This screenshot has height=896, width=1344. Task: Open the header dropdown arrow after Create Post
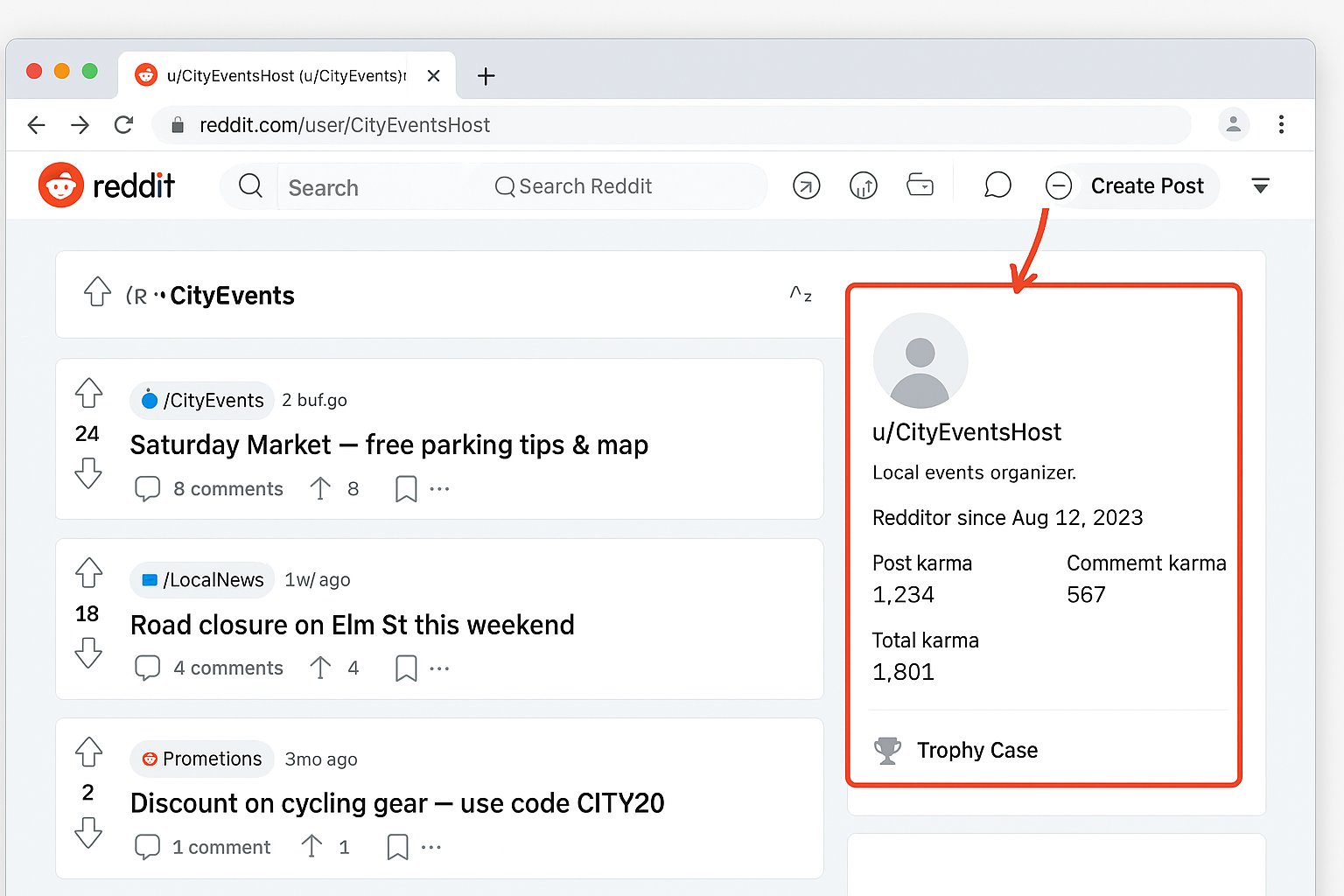click(1260, 185)
